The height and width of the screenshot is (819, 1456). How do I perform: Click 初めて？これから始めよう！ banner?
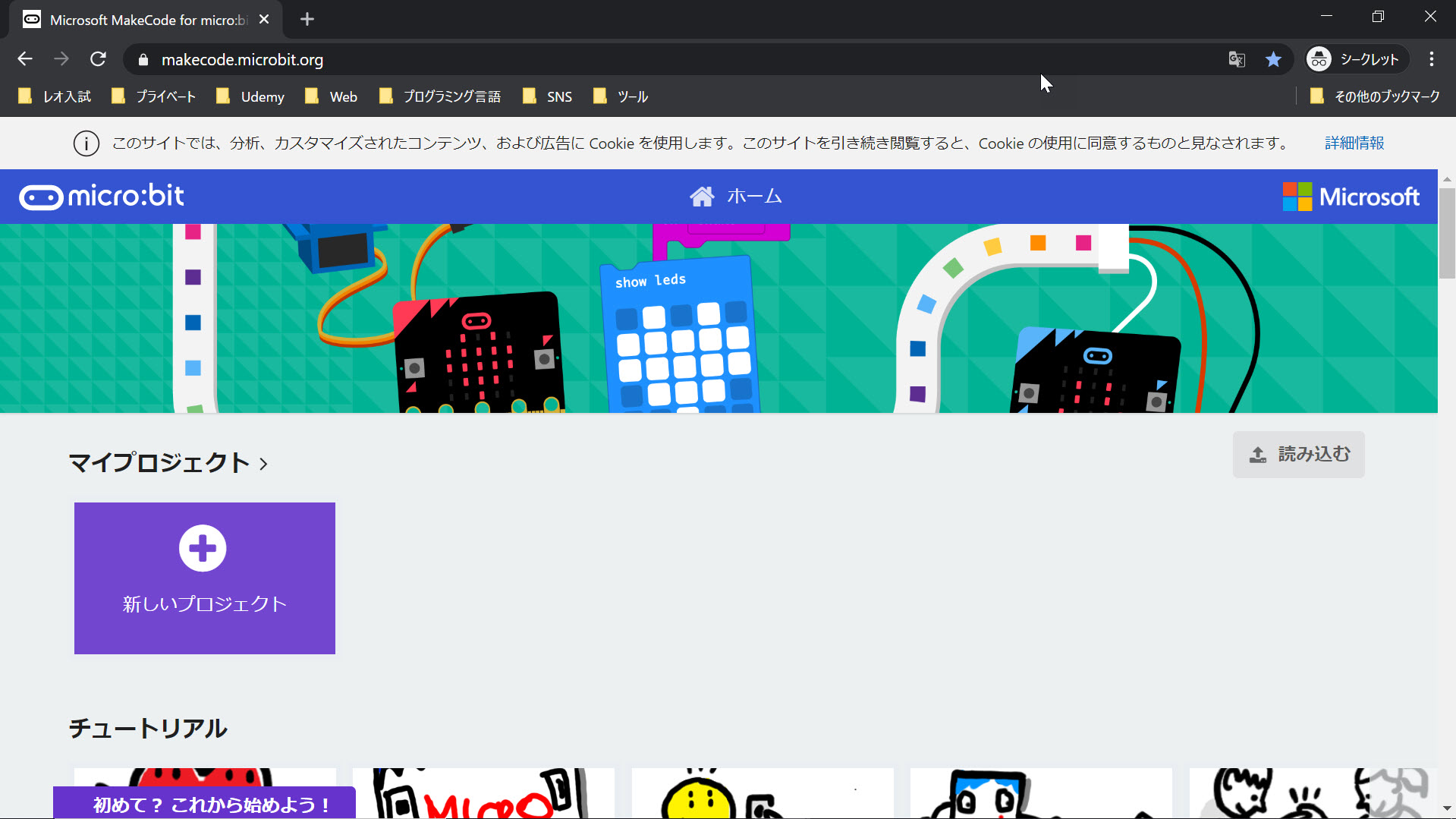tap(205, 804)
